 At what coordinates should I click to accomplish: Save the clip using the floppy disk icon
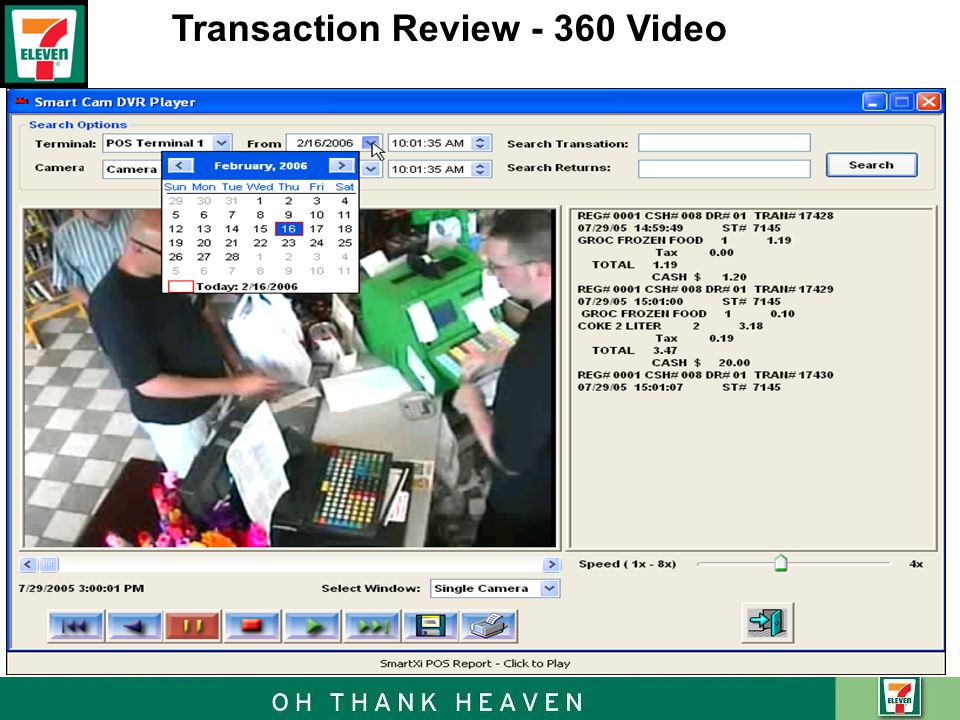tap(430, 626)
